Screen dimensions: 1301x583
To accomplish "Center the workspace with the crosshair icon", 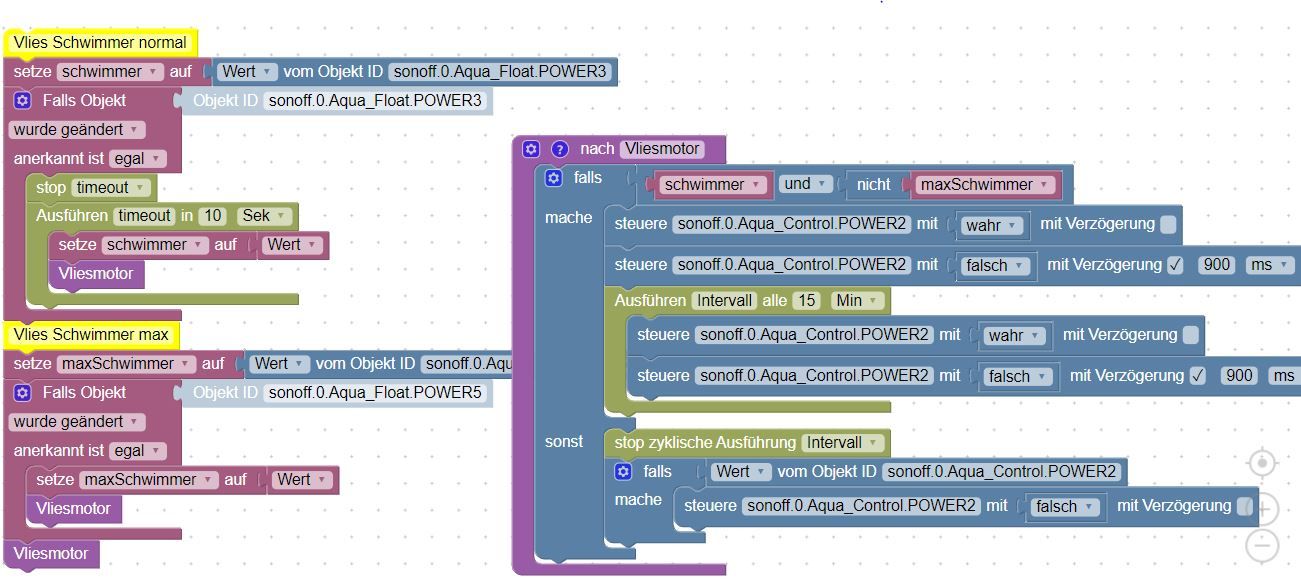I will point(1263,463).
